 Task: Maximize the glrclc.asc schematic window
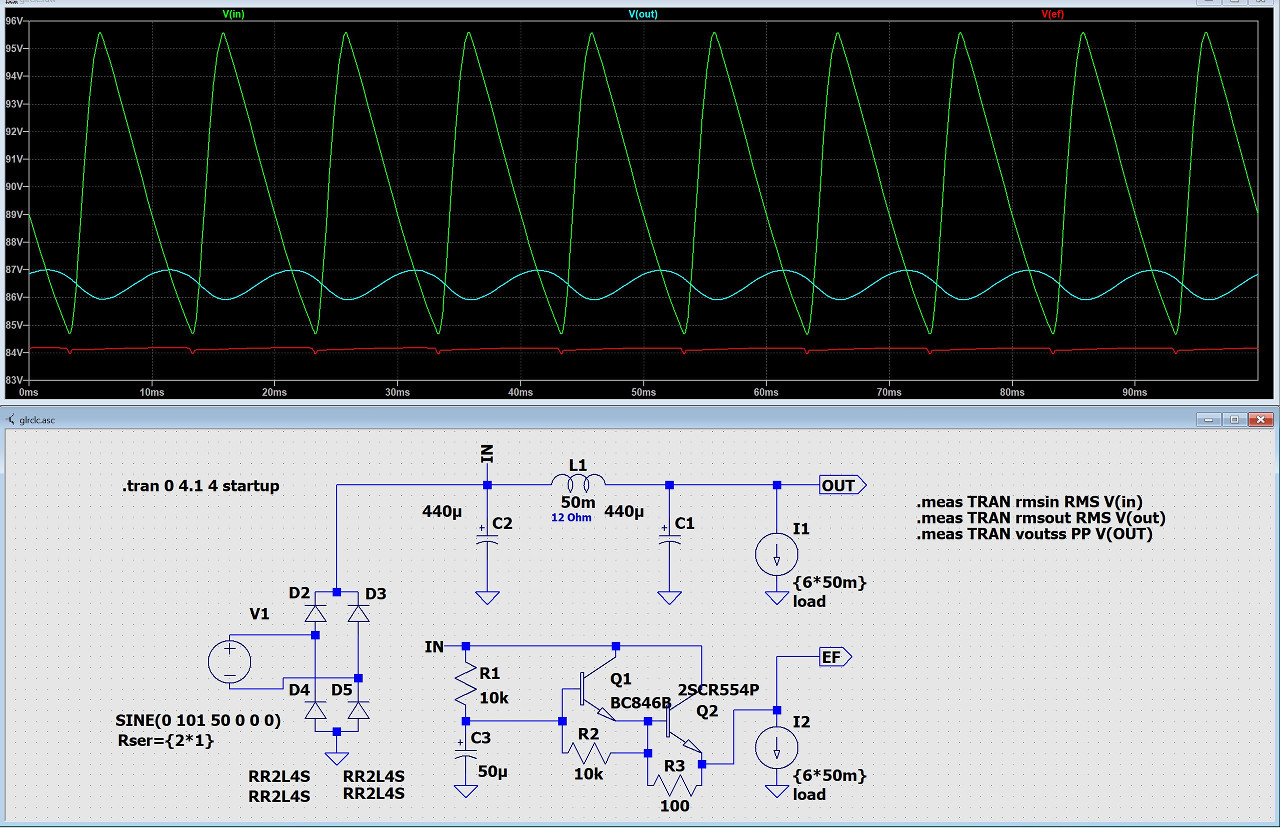(x=1234, y=420)
